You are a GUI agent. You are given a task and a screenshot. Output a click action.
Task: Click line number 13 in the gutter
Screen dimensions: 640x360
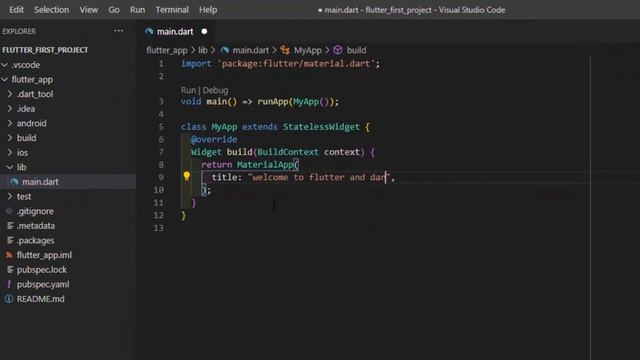point(159,228)
